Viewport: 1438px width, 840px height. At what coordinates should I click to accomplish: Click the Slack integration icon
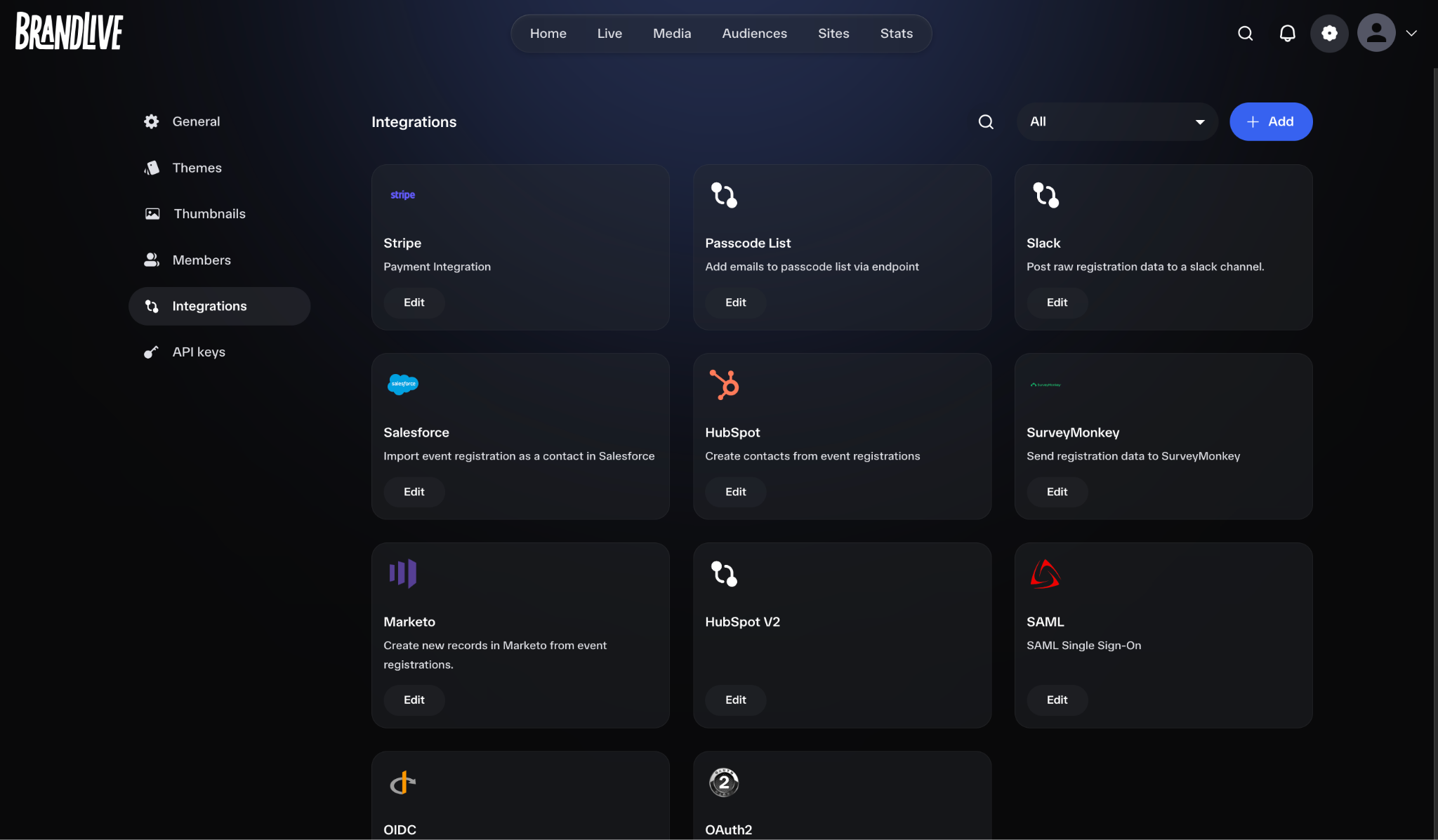pos(1045,195)
